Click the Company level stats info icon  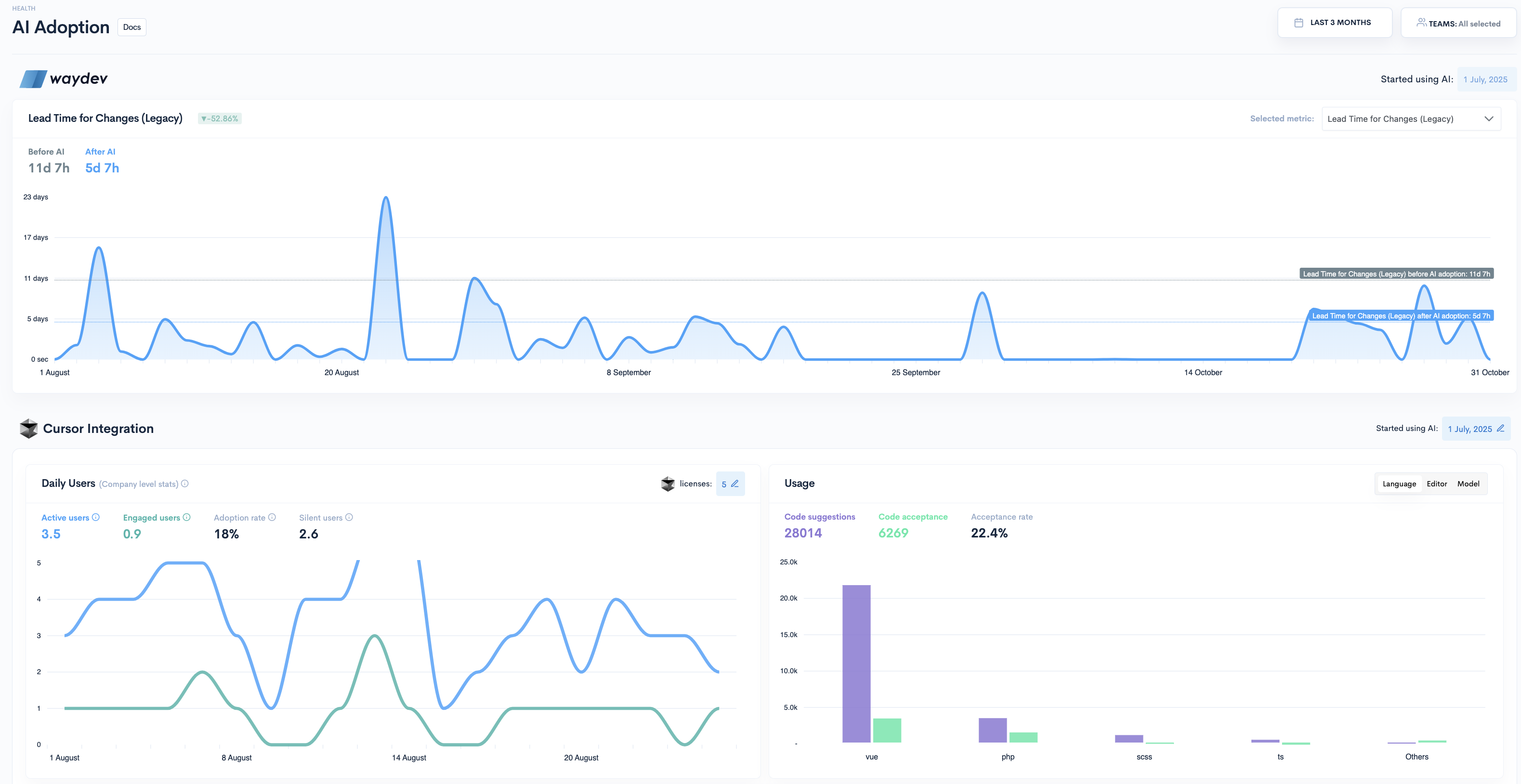click(x=185, y=483)
